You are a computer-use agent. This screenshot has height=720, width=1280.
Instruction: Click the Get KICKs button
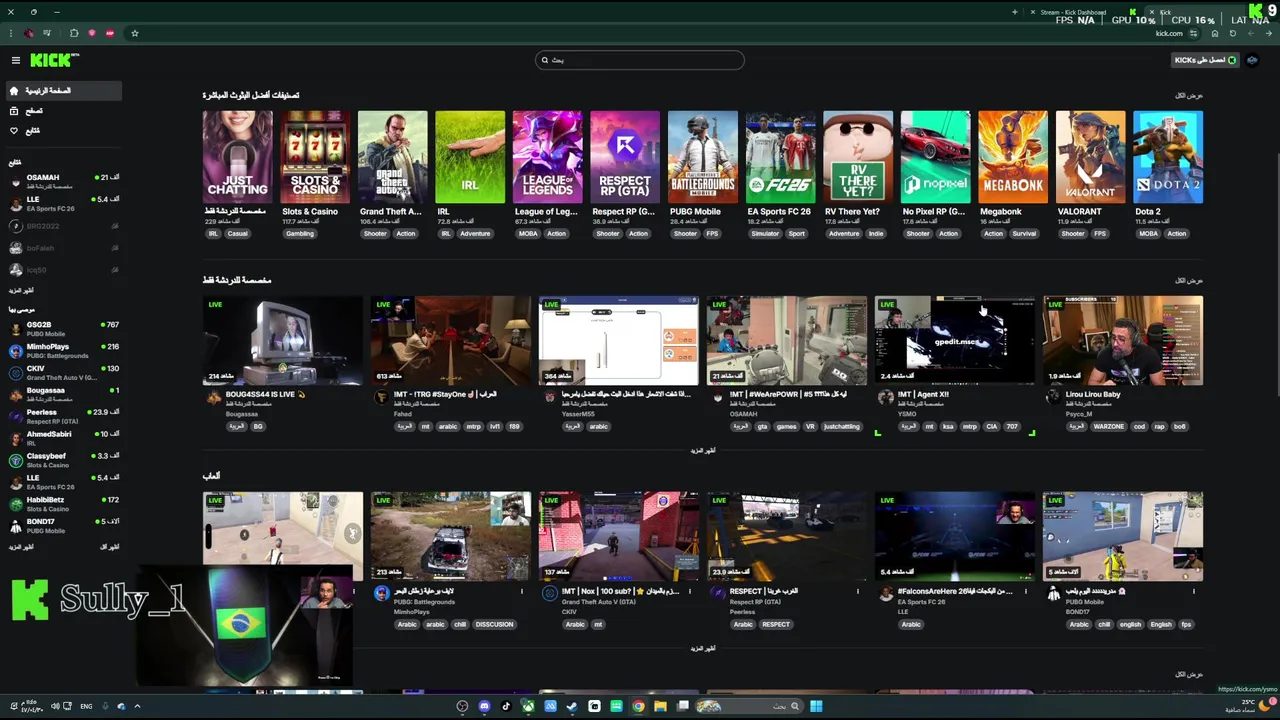click(x=1206, y=60)
